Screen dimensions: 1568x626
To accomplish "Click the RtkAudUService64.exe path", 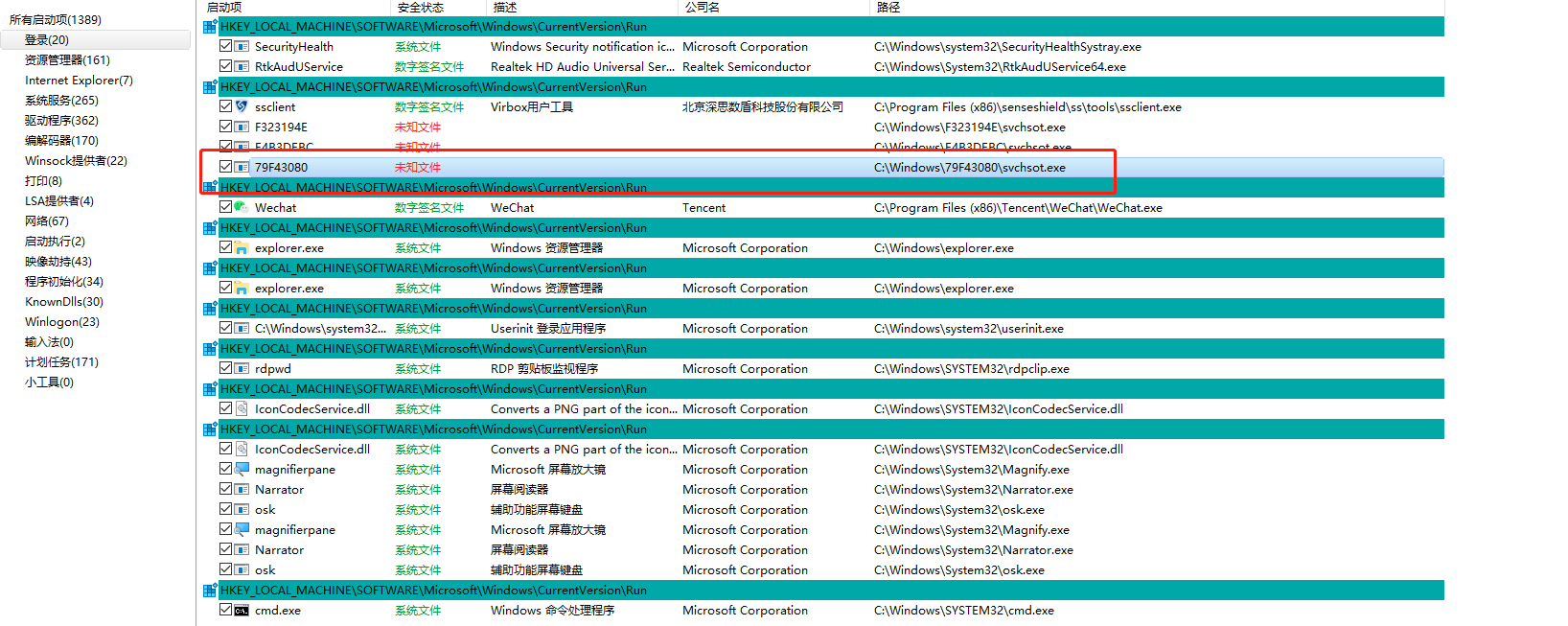I will [1000, 66].
